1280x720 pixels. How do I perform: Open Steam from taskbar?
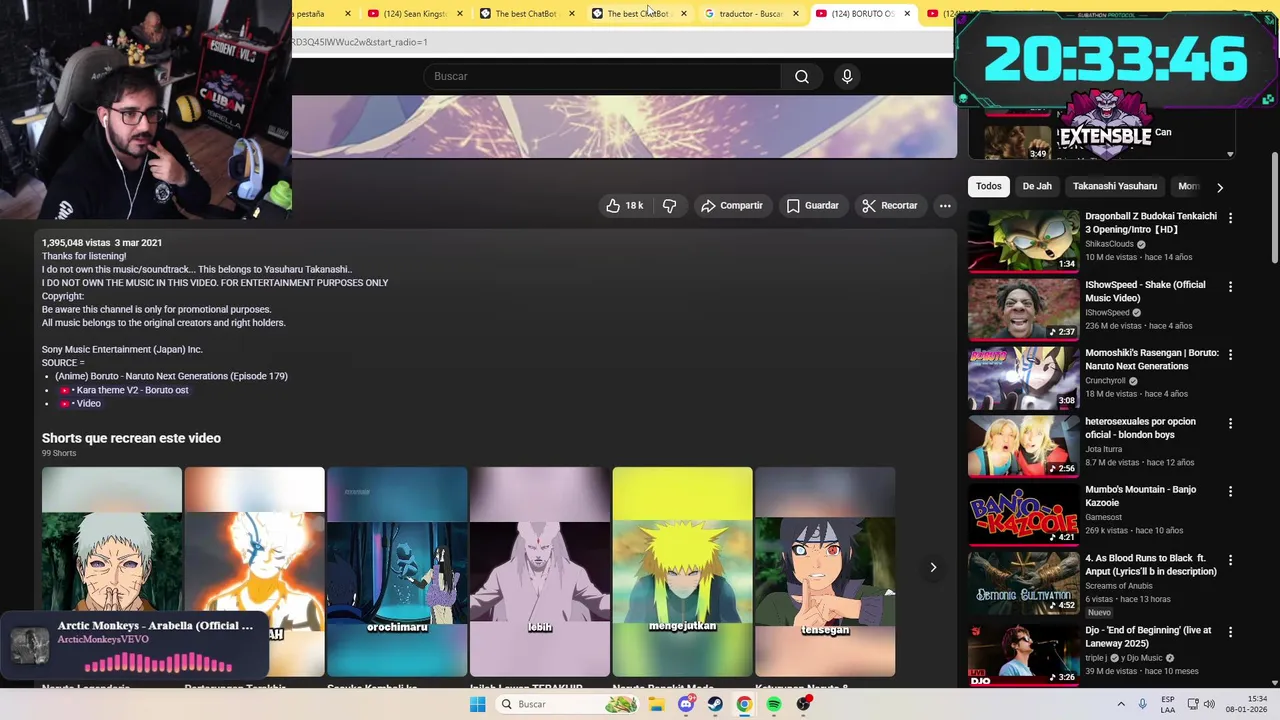point(715,704)
